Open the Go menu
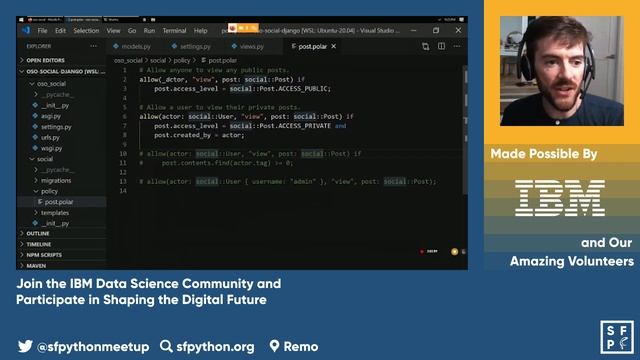The width and height of the screenshot is (640, 360). click(132, 31)
